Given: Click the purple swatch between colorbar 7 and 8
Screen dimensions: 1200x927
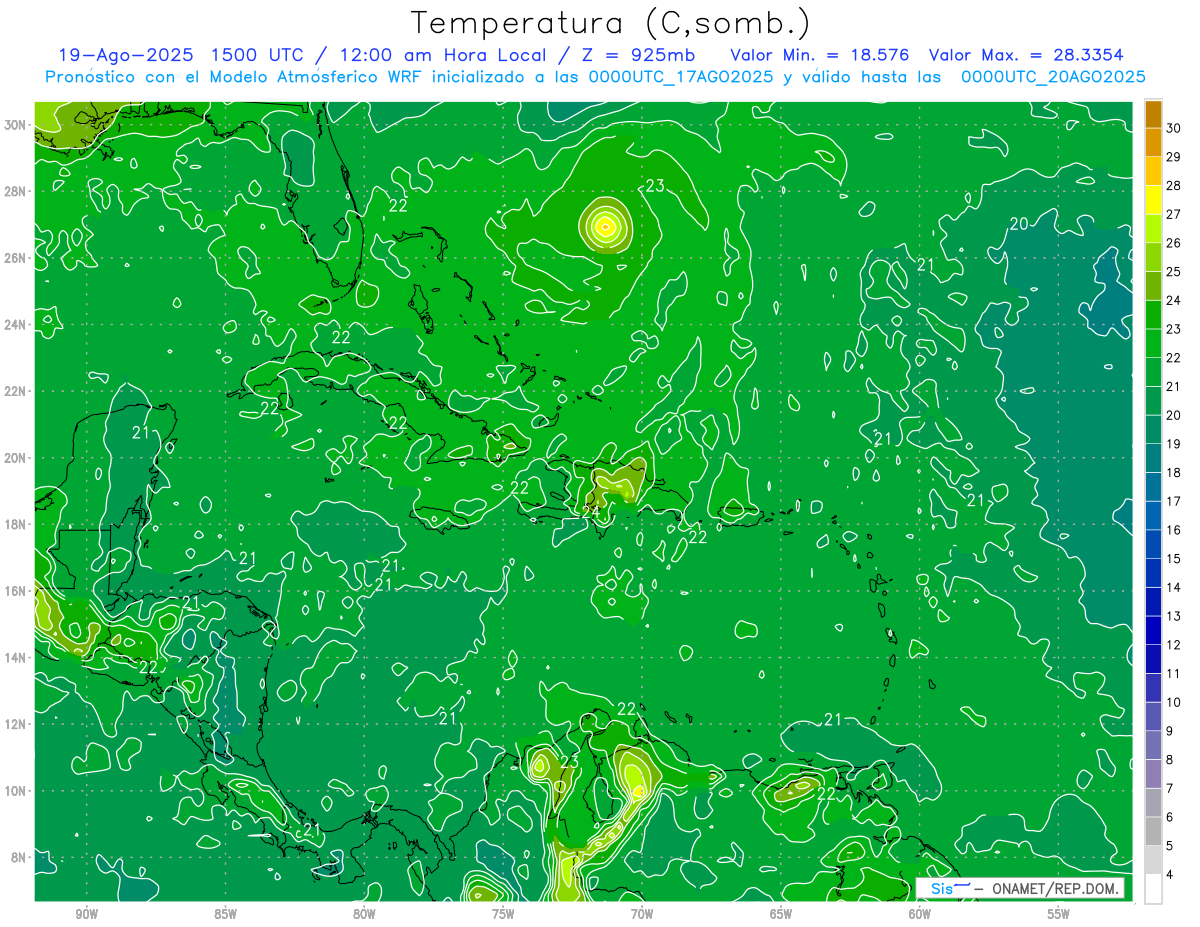Looking at the screenshot, I should pos(1153,774).
